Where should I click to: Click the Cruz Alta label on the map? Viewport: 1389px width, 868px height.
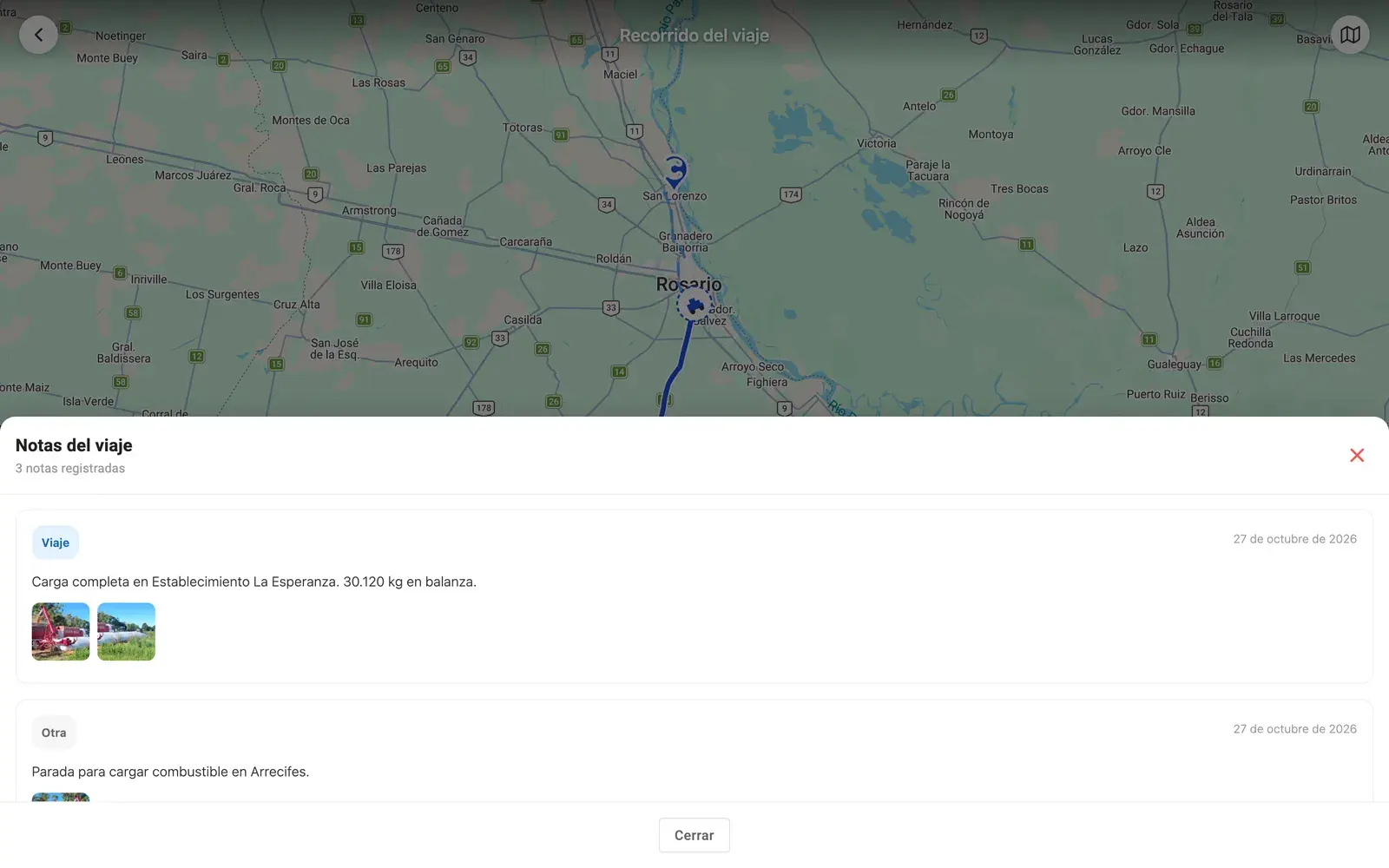(x=296, y=305)
